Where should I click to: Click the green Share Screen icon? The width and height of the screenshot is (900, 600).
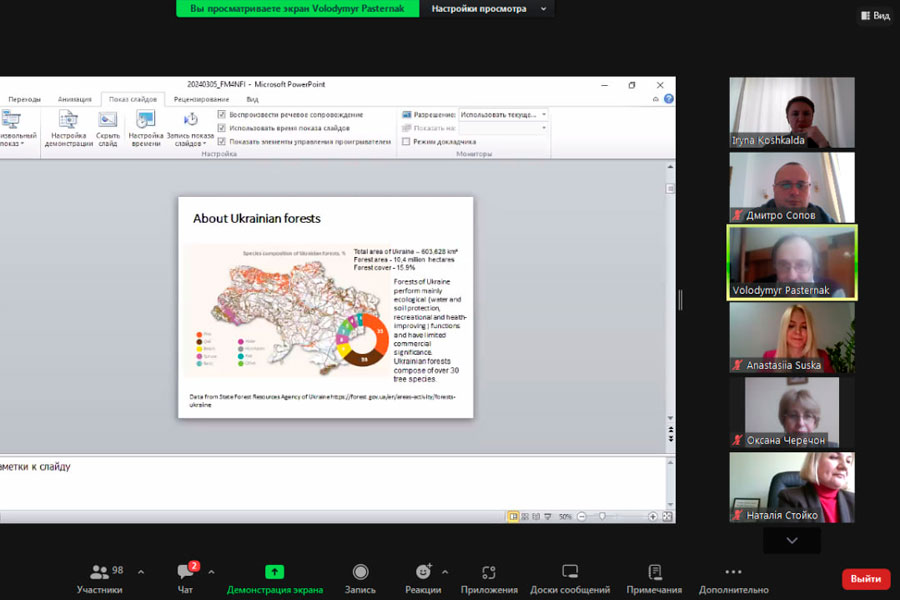pos(274,572)
